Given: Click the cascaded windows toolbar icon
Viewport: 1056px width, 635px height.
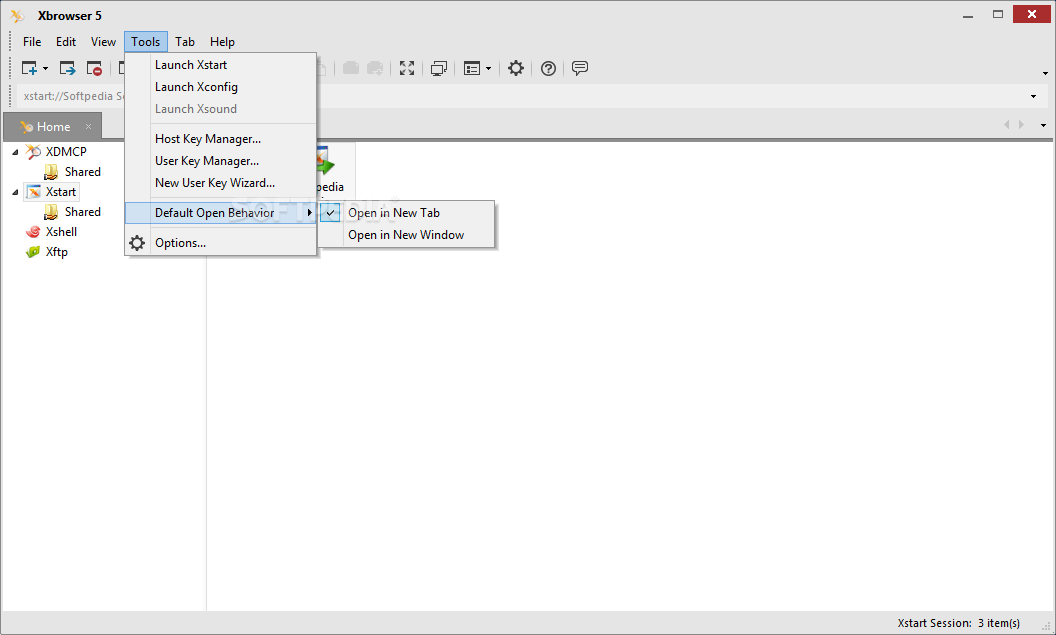Looking at the screenshot, I should [439, 68].
